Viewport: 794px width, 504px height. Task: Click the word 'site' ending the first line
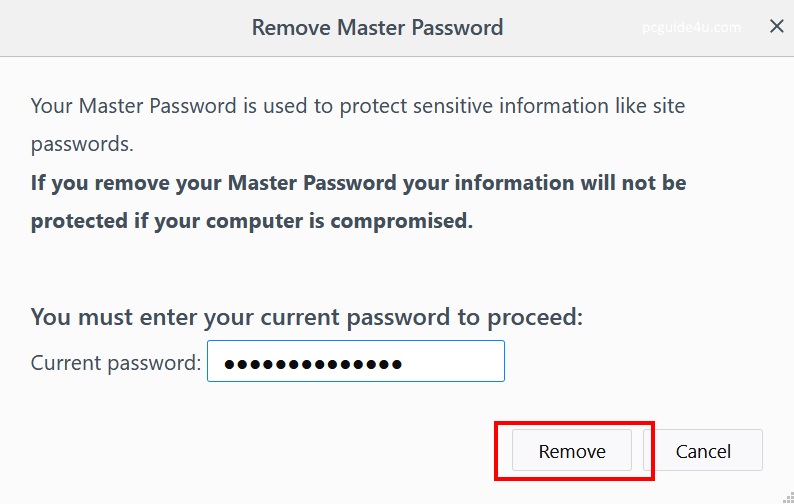tap(668, 105)
